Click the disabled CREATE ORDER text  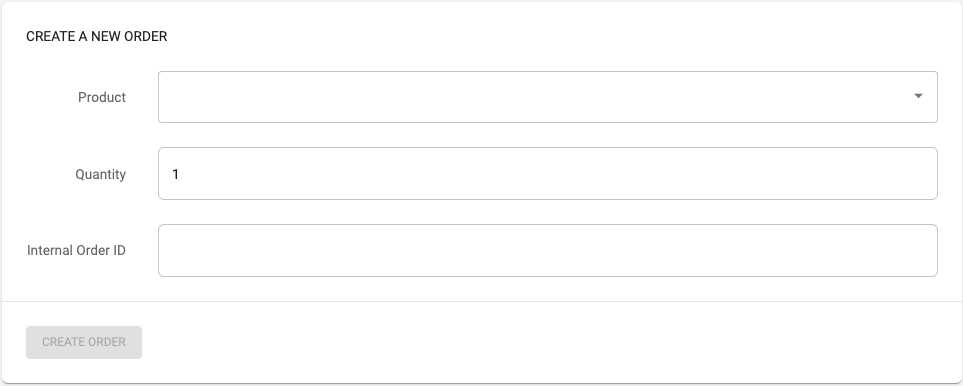tap(84, 342)
